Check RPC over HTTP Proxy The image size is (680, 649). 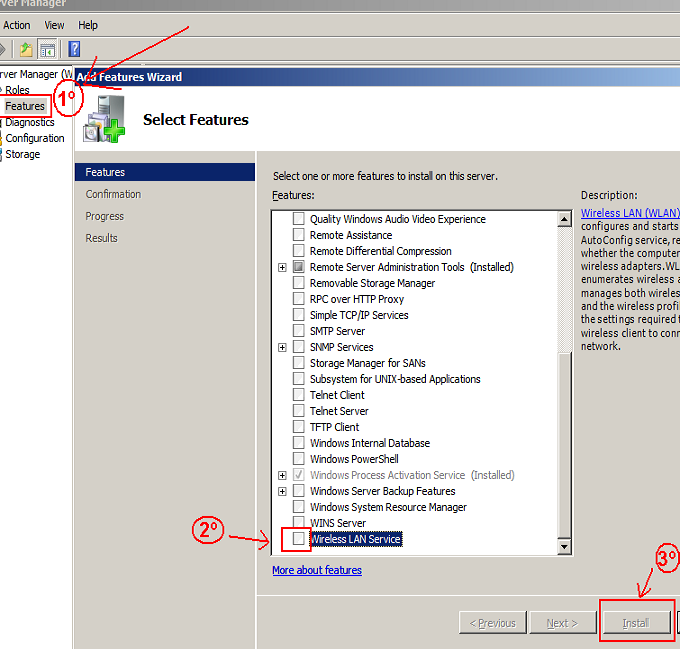[298, 299]
